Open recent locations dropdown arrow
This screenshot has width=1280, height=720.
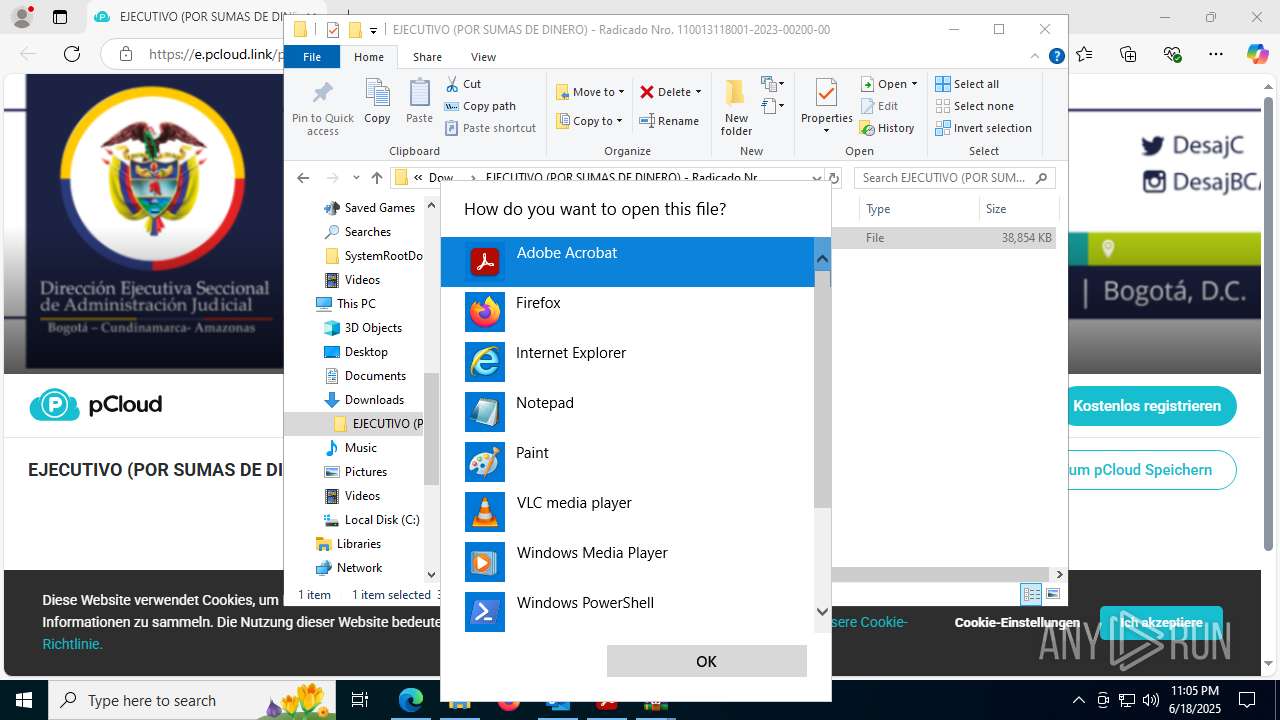[x=356, y=178]
